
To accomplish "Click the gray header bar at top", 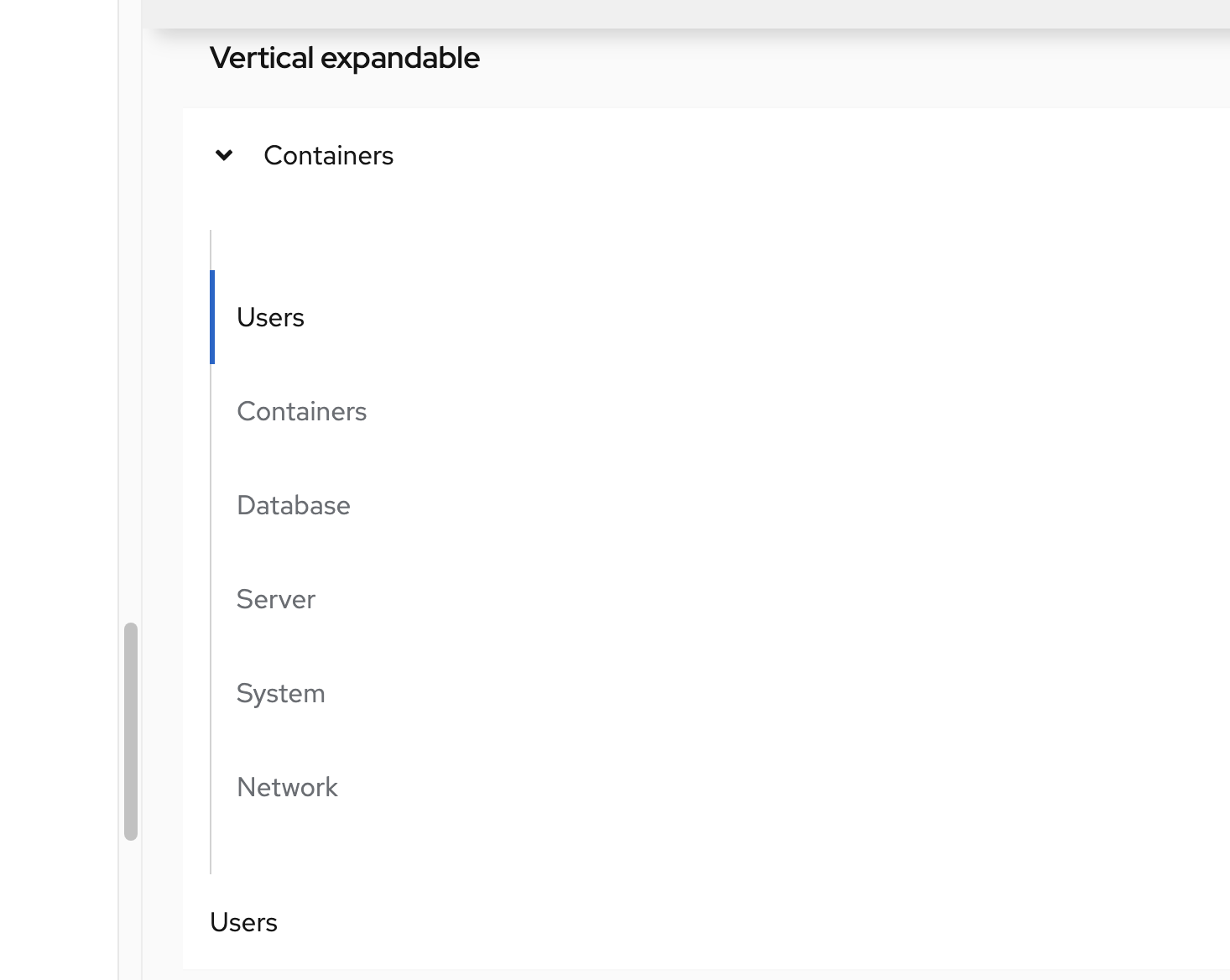I will [671, 13].
